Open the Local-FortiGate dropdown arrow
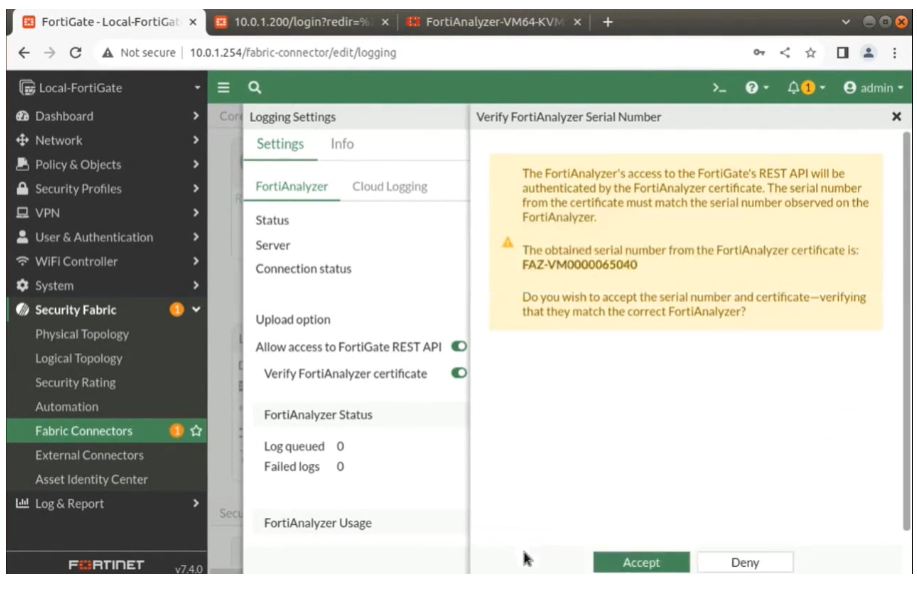This screenshot has height=593, width=917. coord(197,88)
